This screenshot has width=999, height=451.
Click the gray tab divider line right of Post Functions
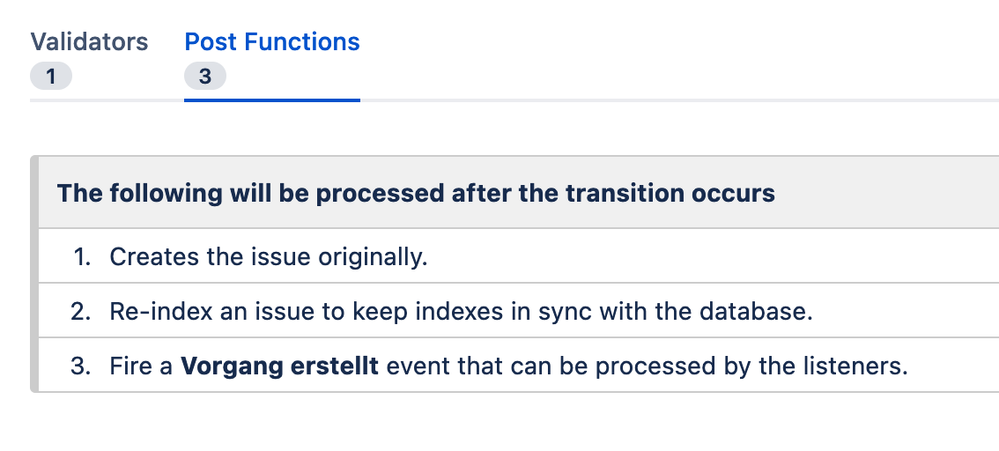pyautogui.click(x=679, y=100)
